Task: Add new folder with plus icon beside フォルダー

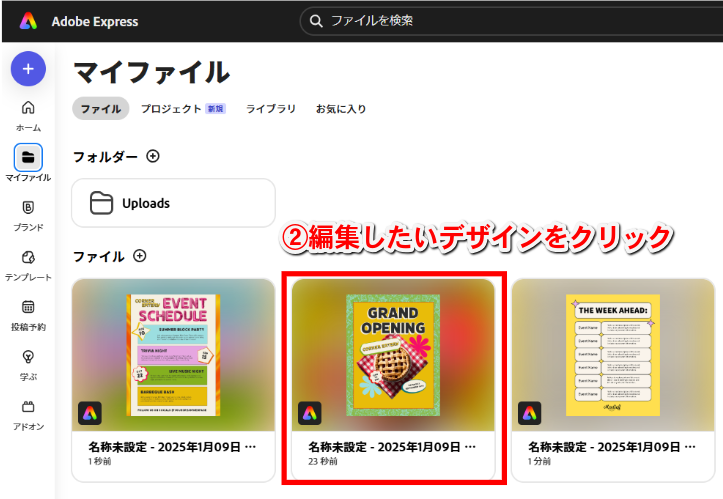Action: coord(153,156)
